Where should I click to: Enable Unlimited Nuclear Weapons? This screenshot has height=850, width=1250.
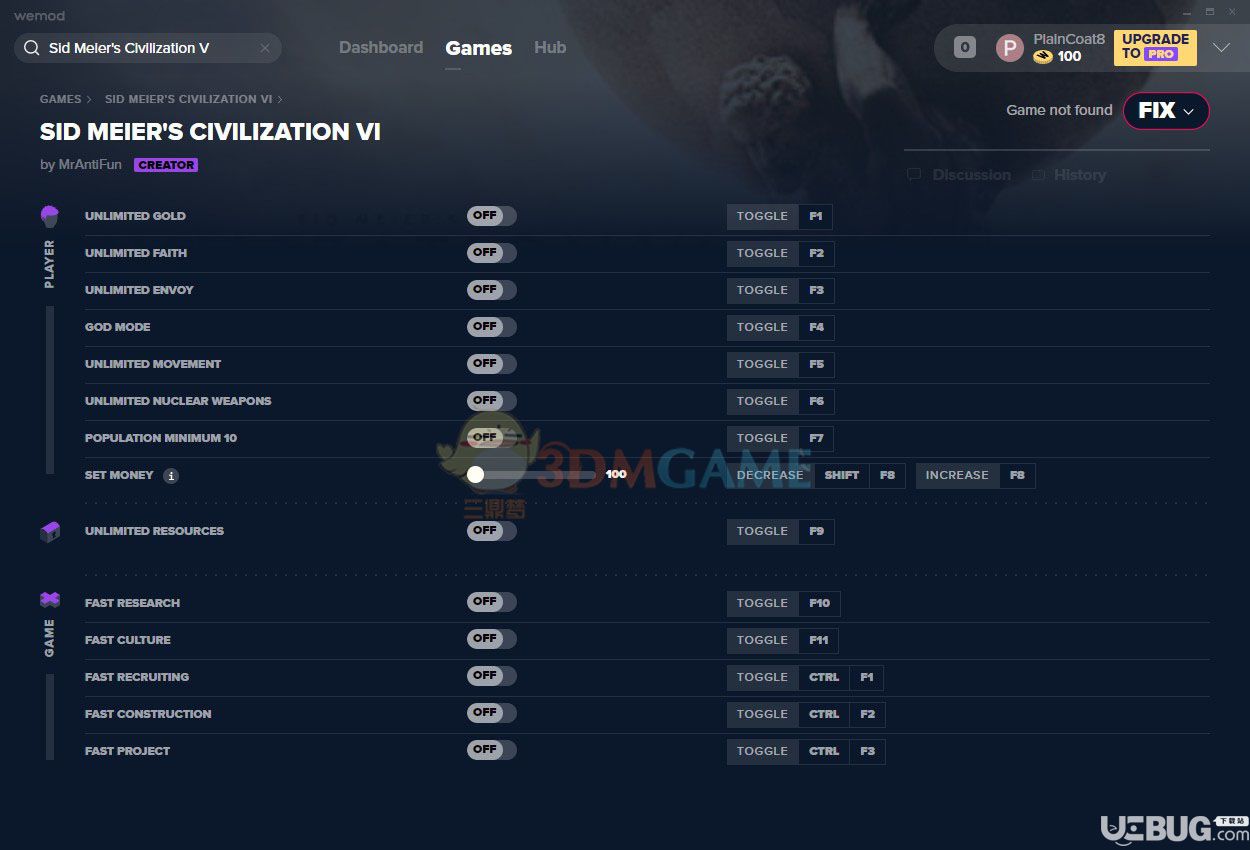(492, 401)
